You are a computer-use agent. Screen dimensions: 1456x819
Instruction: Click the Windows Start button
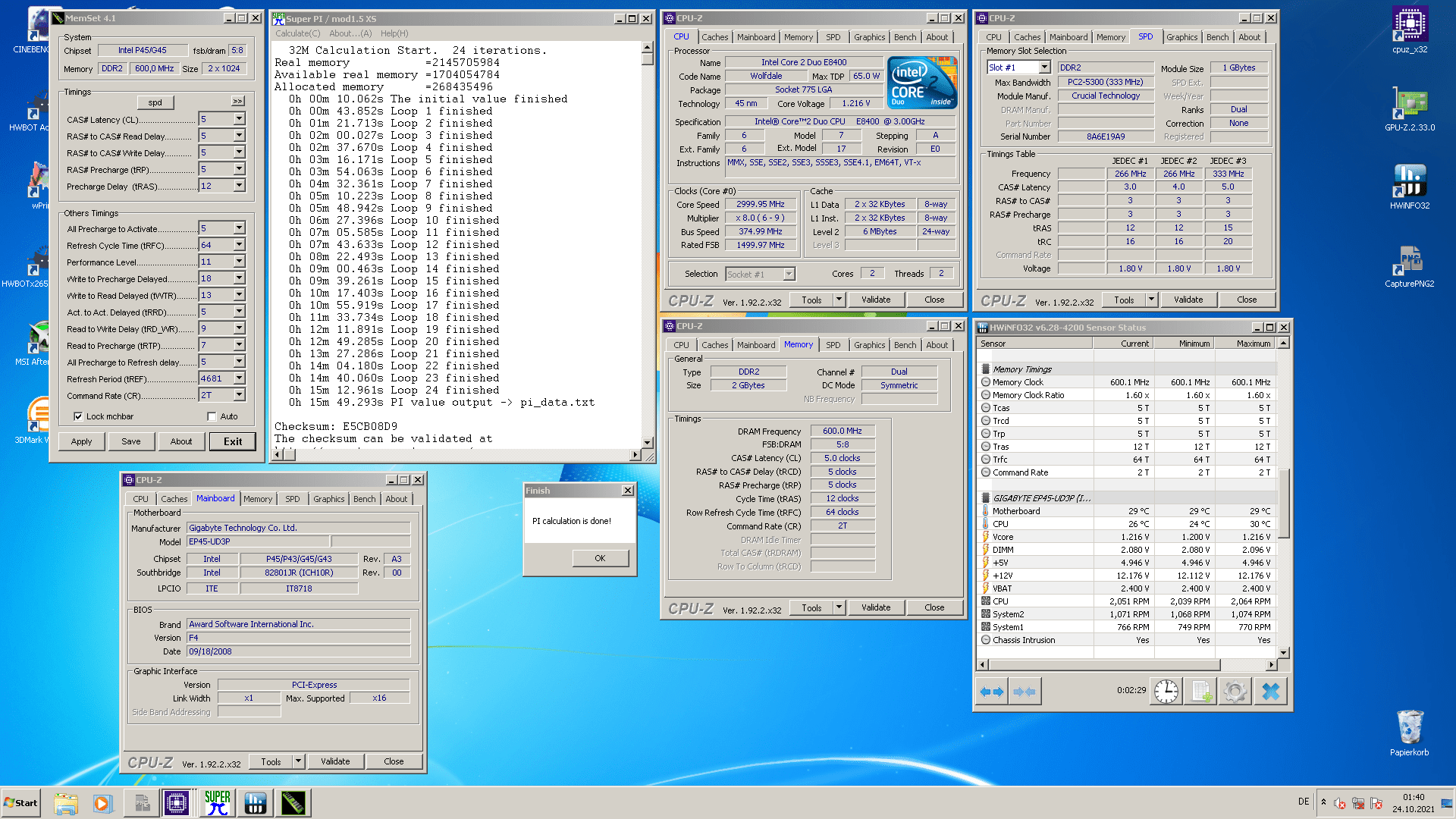click(x=20, y=802)
